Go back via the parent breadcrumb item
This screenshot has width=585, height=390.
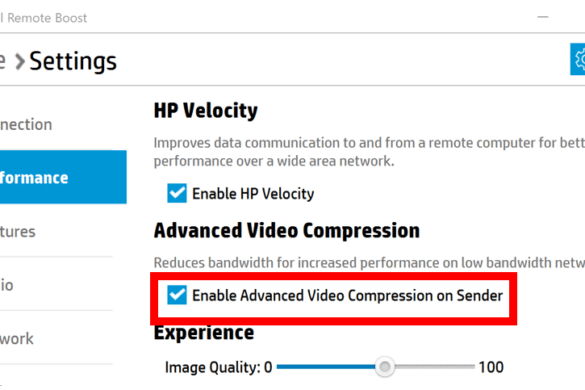(x=3, y=62)
